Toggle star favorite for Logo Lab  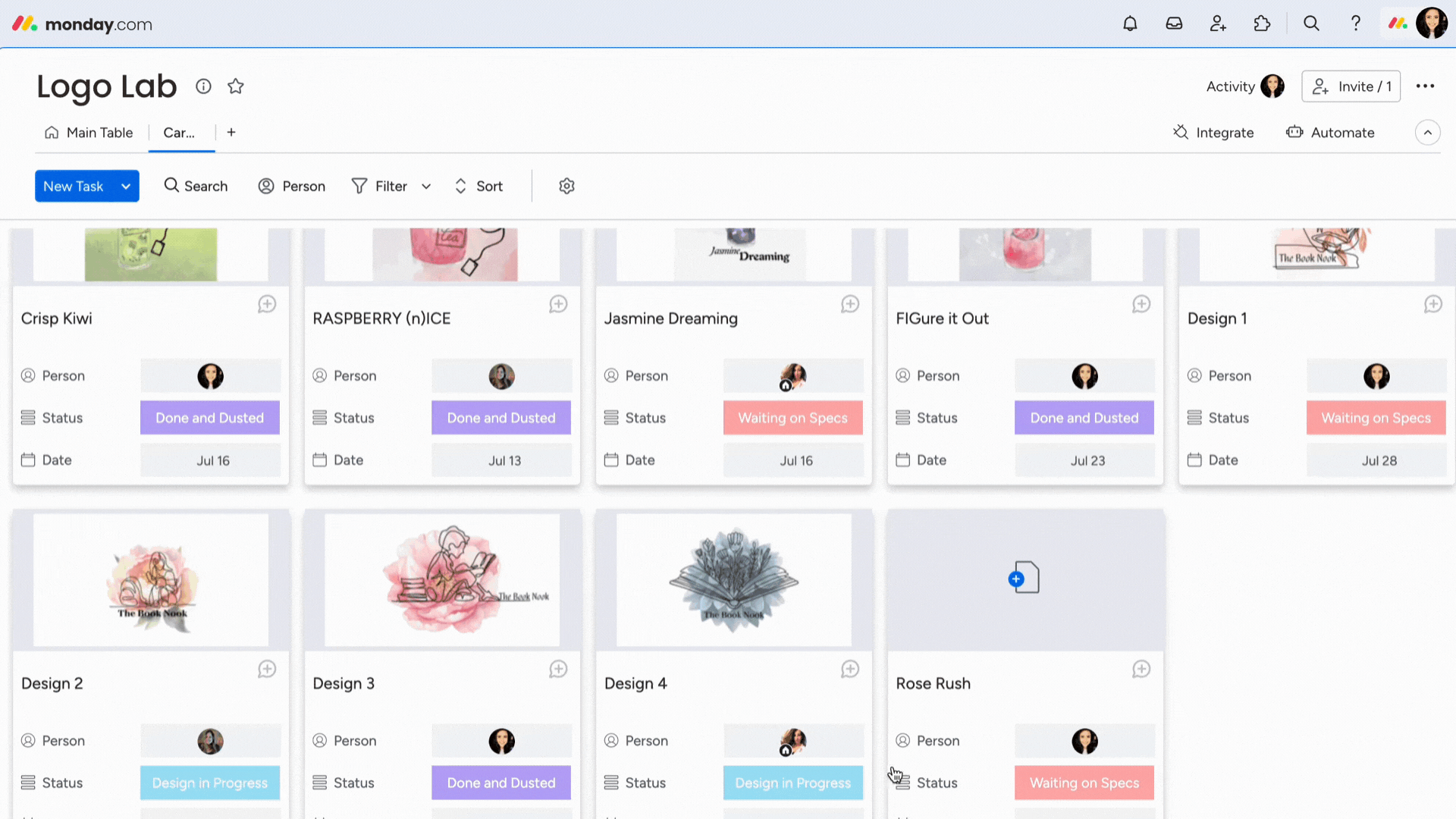coord(235,86)
